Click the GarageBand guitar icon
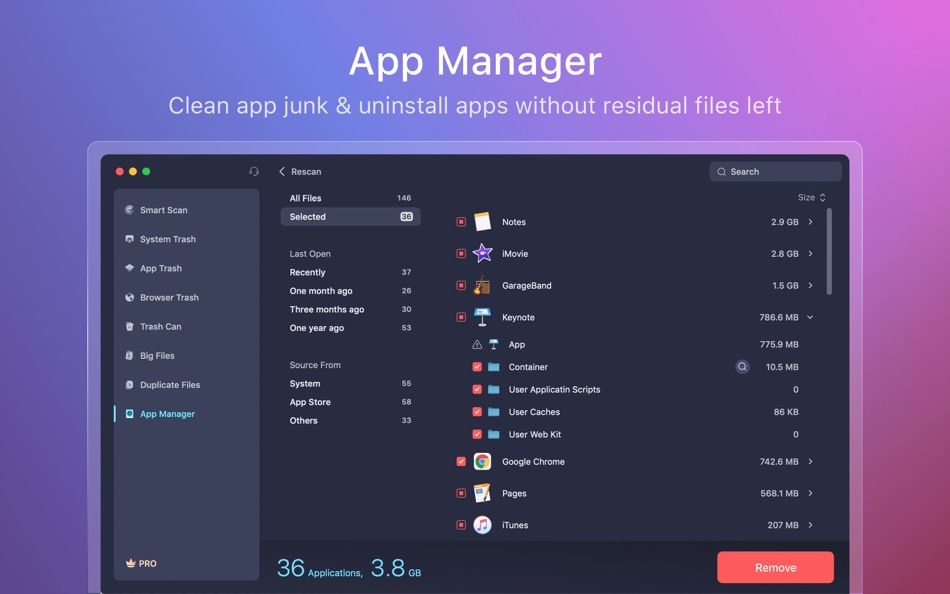The height and width of the screenshot is (594, 950). [x=482, y=285]
